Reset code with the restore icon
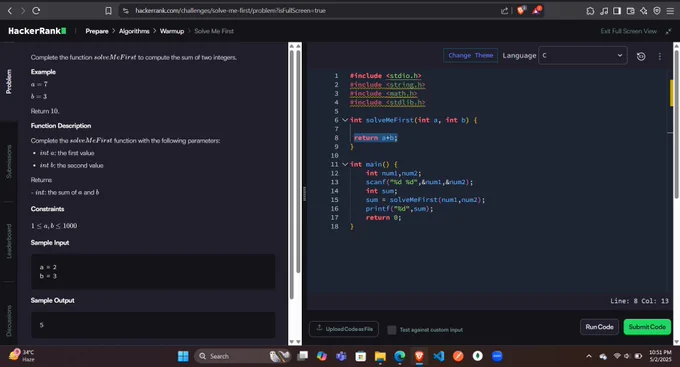 pos(641,56)
